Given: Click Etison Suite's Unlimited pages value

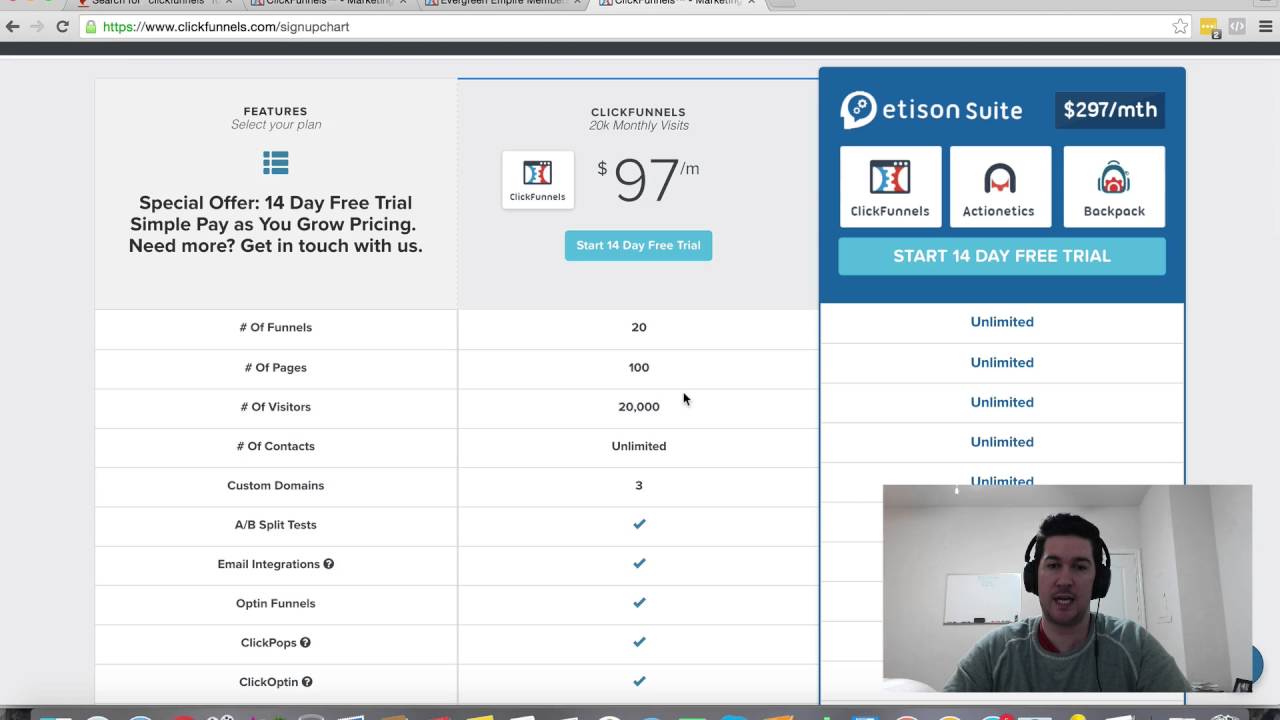Looking at the screenshot, I should pyautogui.click(x=1002, y=363).
